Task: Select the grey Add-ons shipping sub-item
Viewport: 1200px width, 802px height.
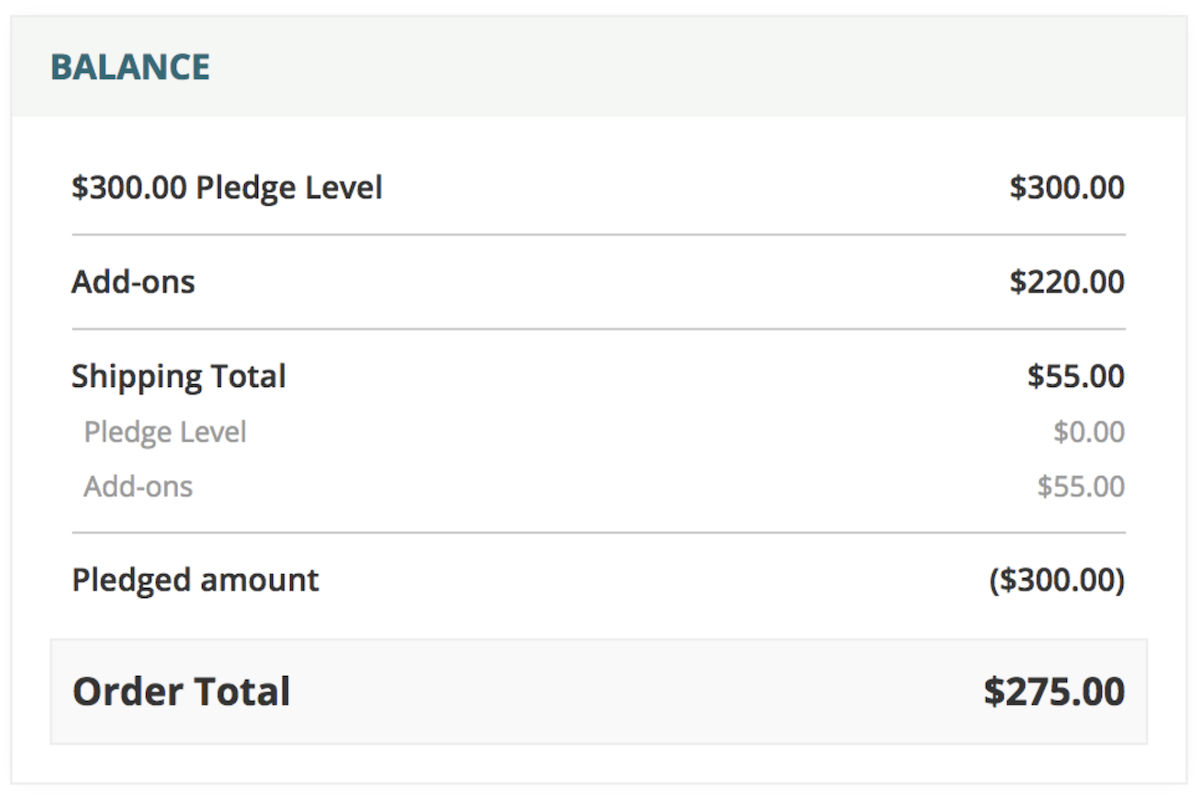Action: pyautogui.click(x=138, y=487)
